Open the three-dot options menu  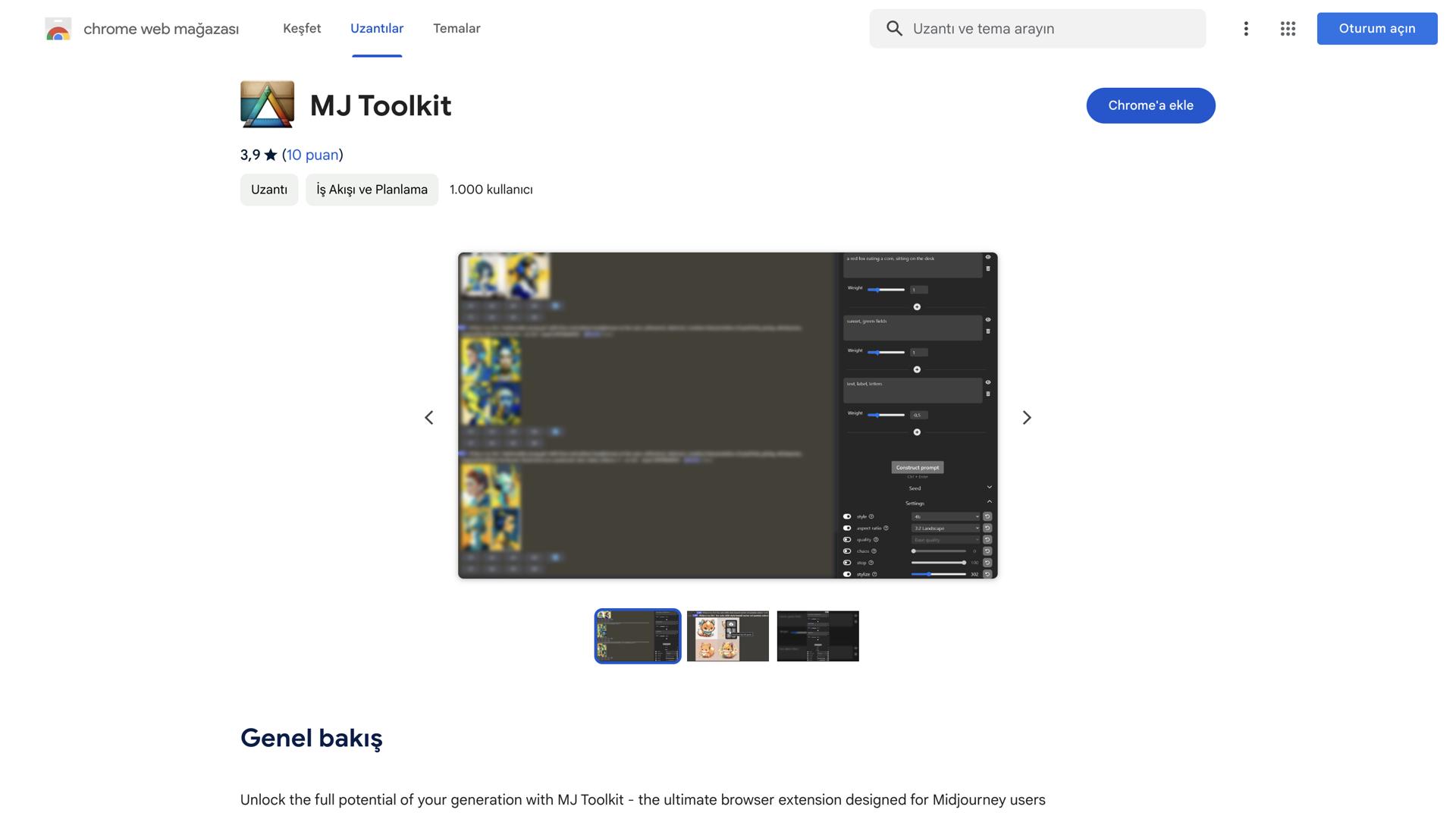point(1246,28)
